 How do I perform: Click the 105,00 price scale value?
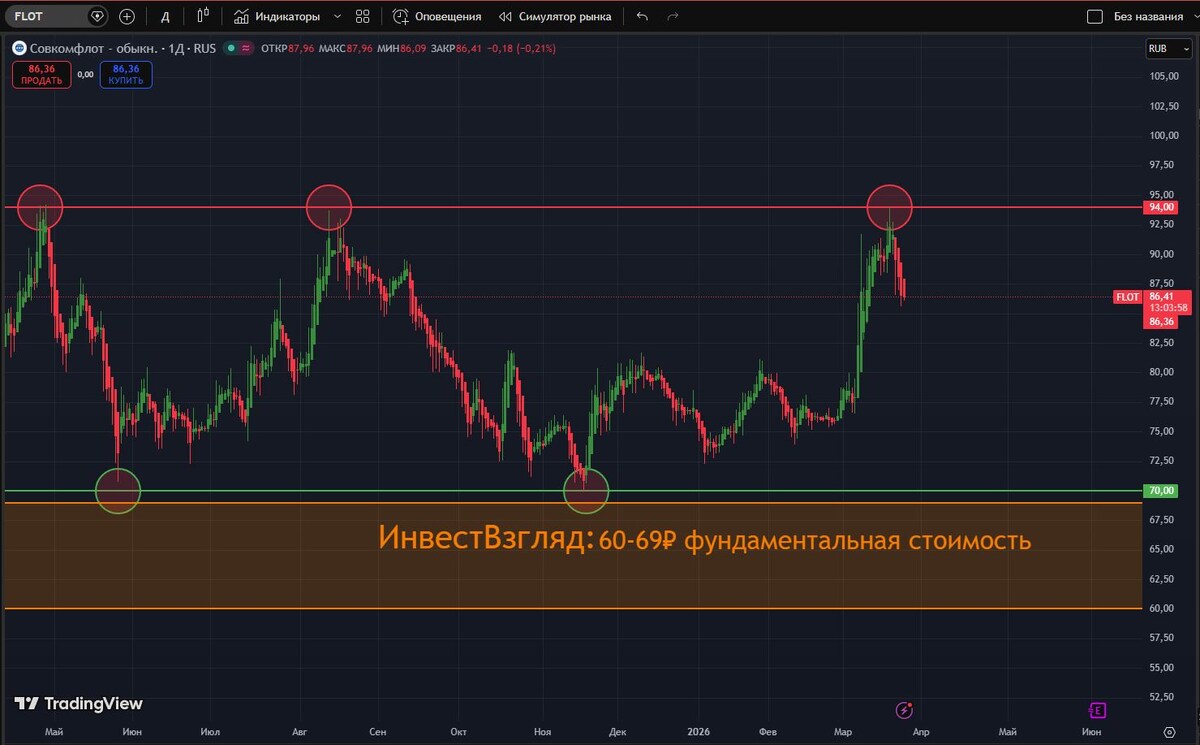1163,77
